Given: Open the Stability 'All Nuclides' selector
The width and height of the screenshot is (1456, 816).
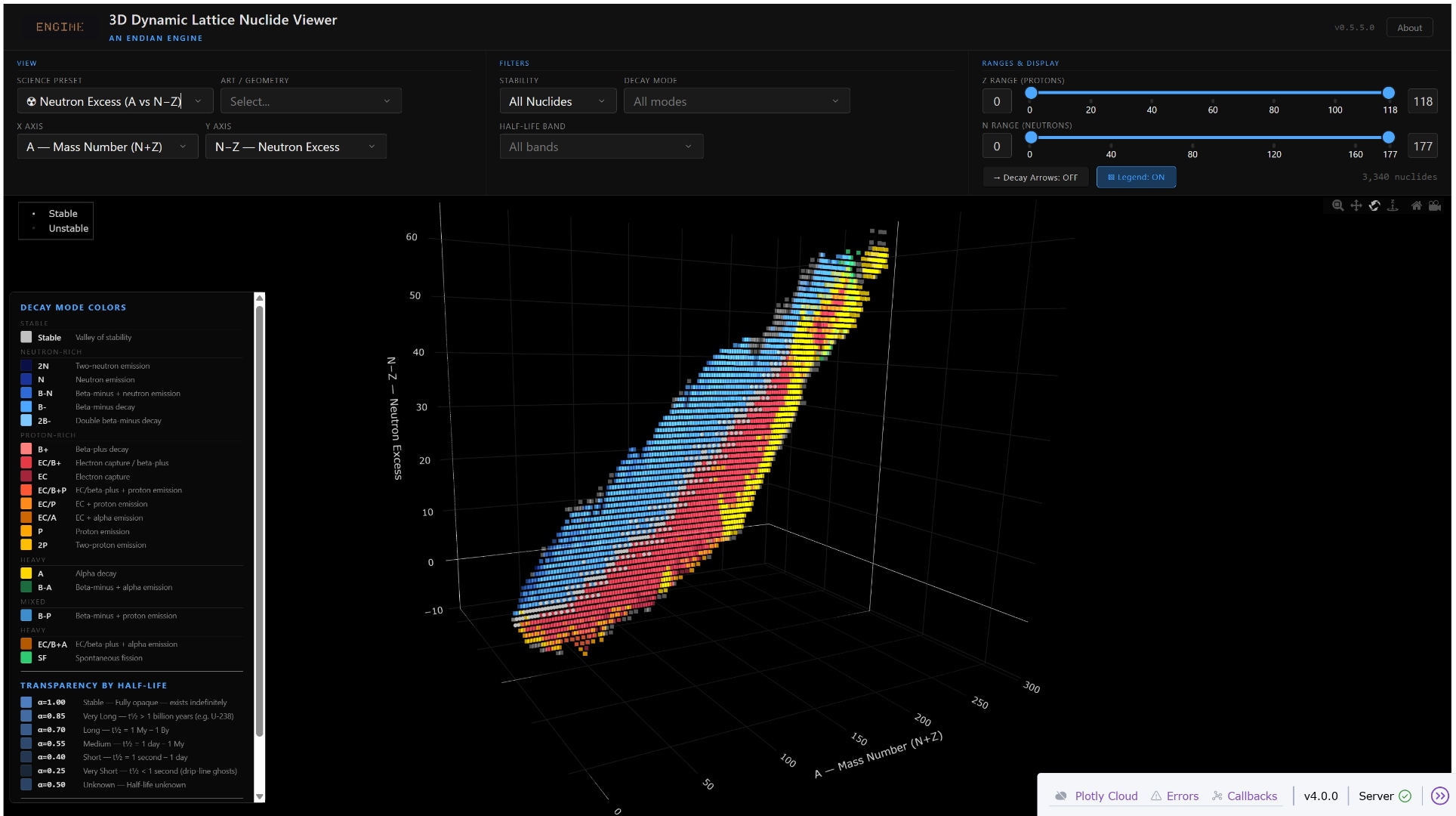Looking at the screenshot, I should (557, 100).
